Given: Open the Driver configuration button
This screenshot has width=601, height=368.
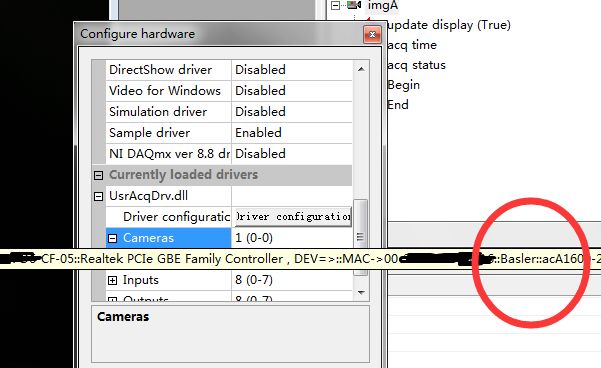Looking at the screenshot, I should [x=293, y=217].
